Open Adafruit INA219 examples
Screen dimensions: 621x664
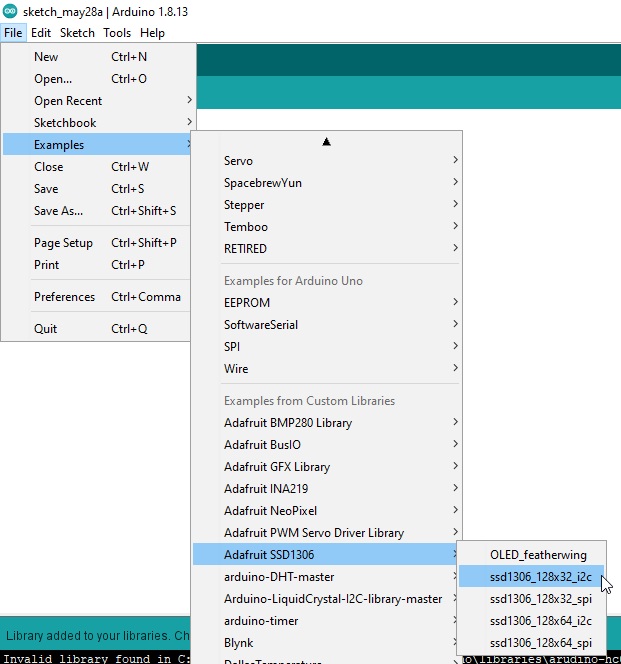(x=327, y=489)
